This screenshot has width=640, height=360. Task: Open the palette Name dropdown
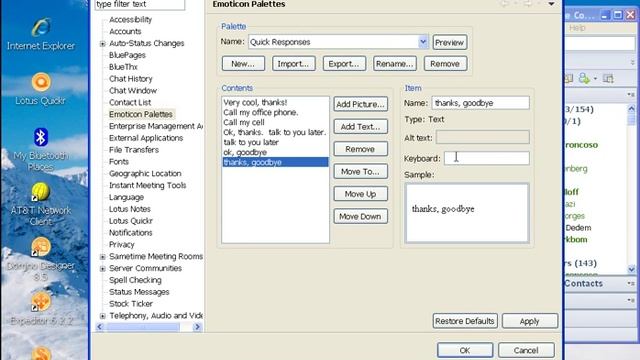coord(423,42)
